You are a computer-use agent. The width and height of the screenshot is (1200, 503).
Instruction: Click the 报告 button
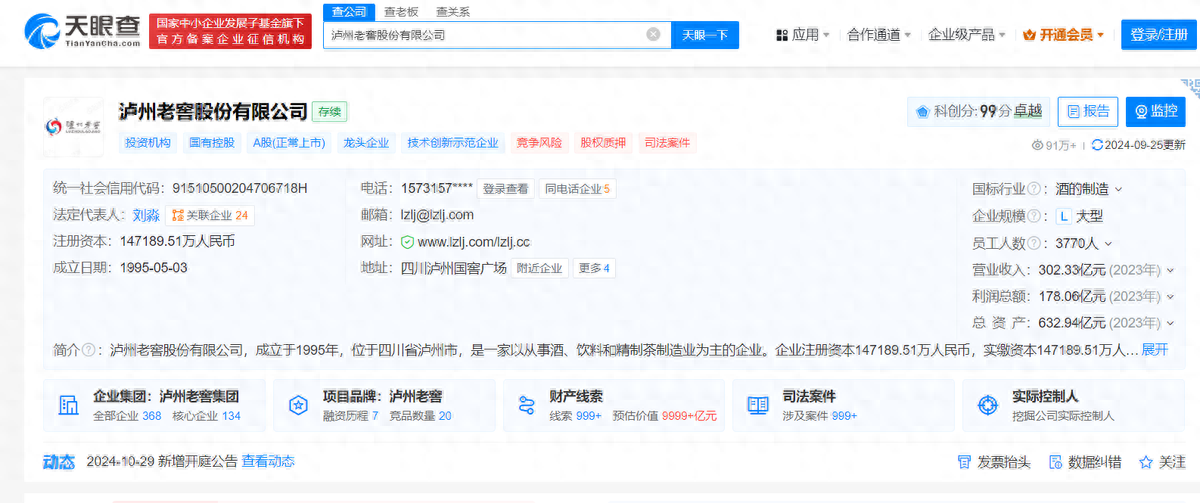1088,111
